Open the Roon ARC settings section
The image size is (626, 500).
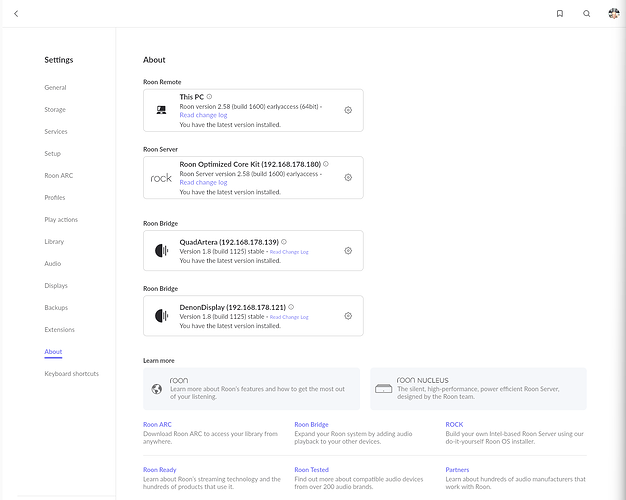[58, 176]
